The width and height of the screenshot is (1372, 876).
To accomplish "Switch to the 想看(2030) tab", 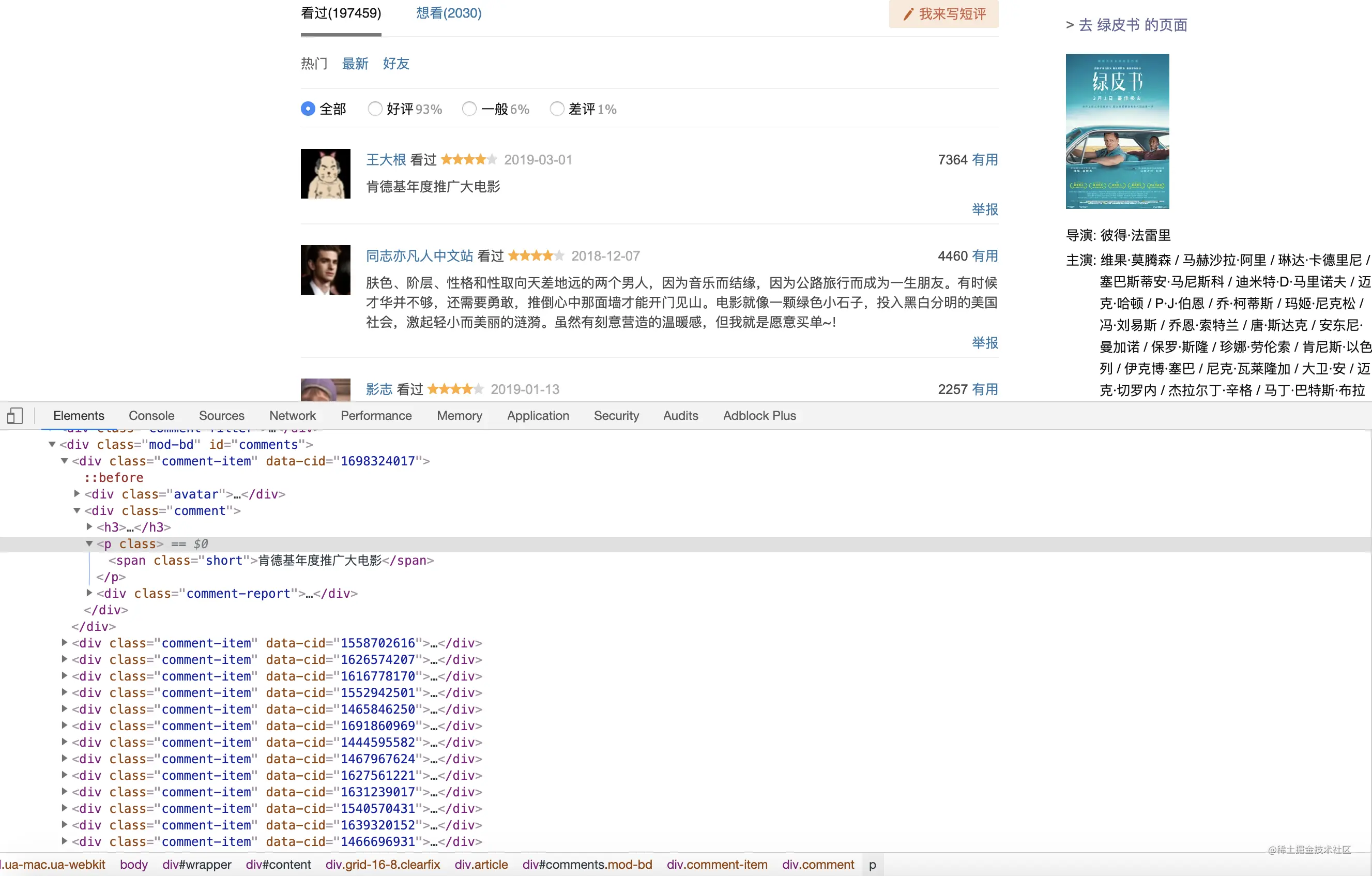I will (448, 12).
